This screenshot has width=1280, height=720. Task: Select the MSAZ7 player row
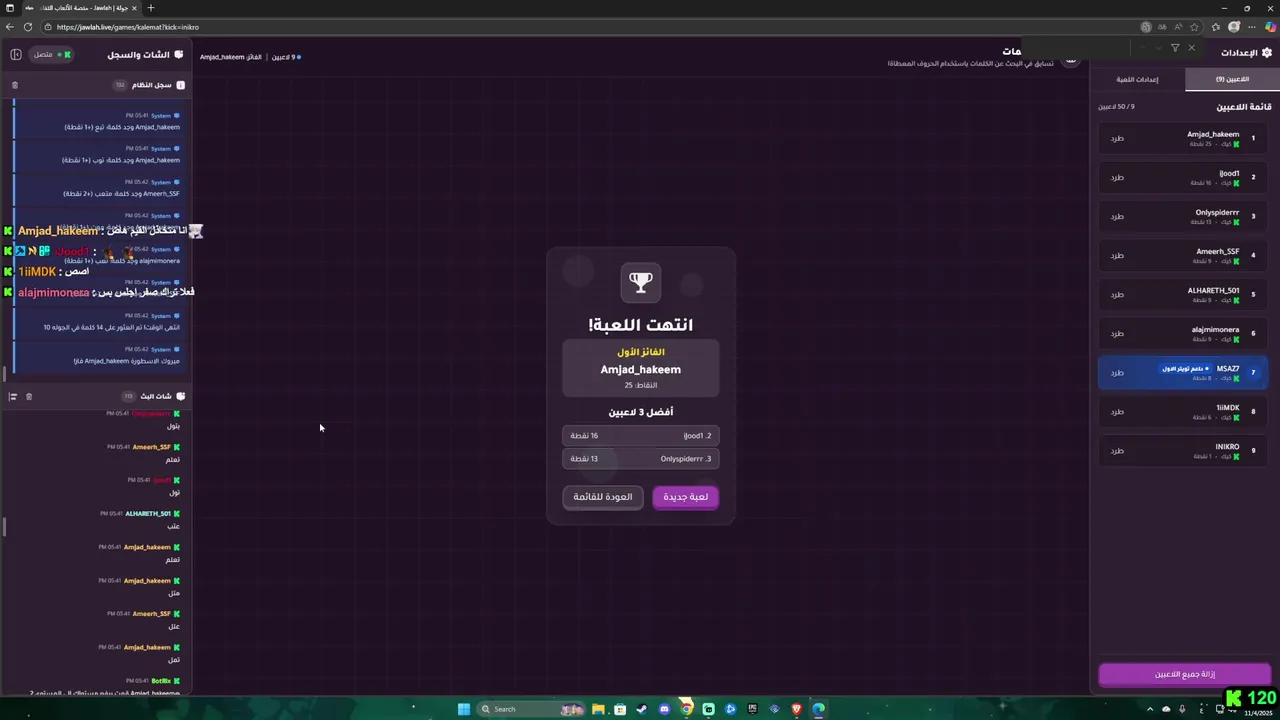pyautogui.click(x=1183, y=372)
